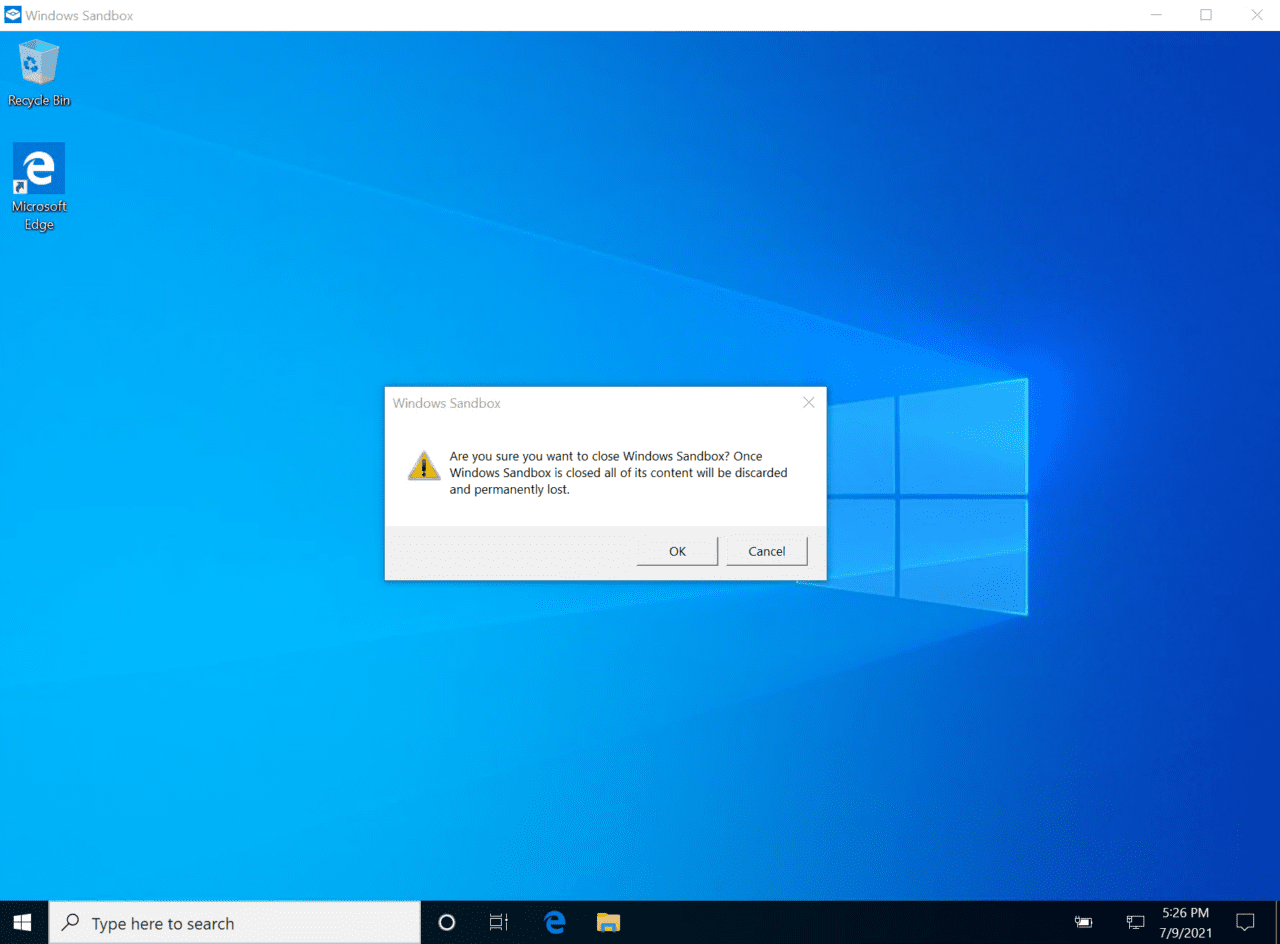
Task: Launch Edge from the taskbar
Action: pyautogui.click(x=554, y=923)
